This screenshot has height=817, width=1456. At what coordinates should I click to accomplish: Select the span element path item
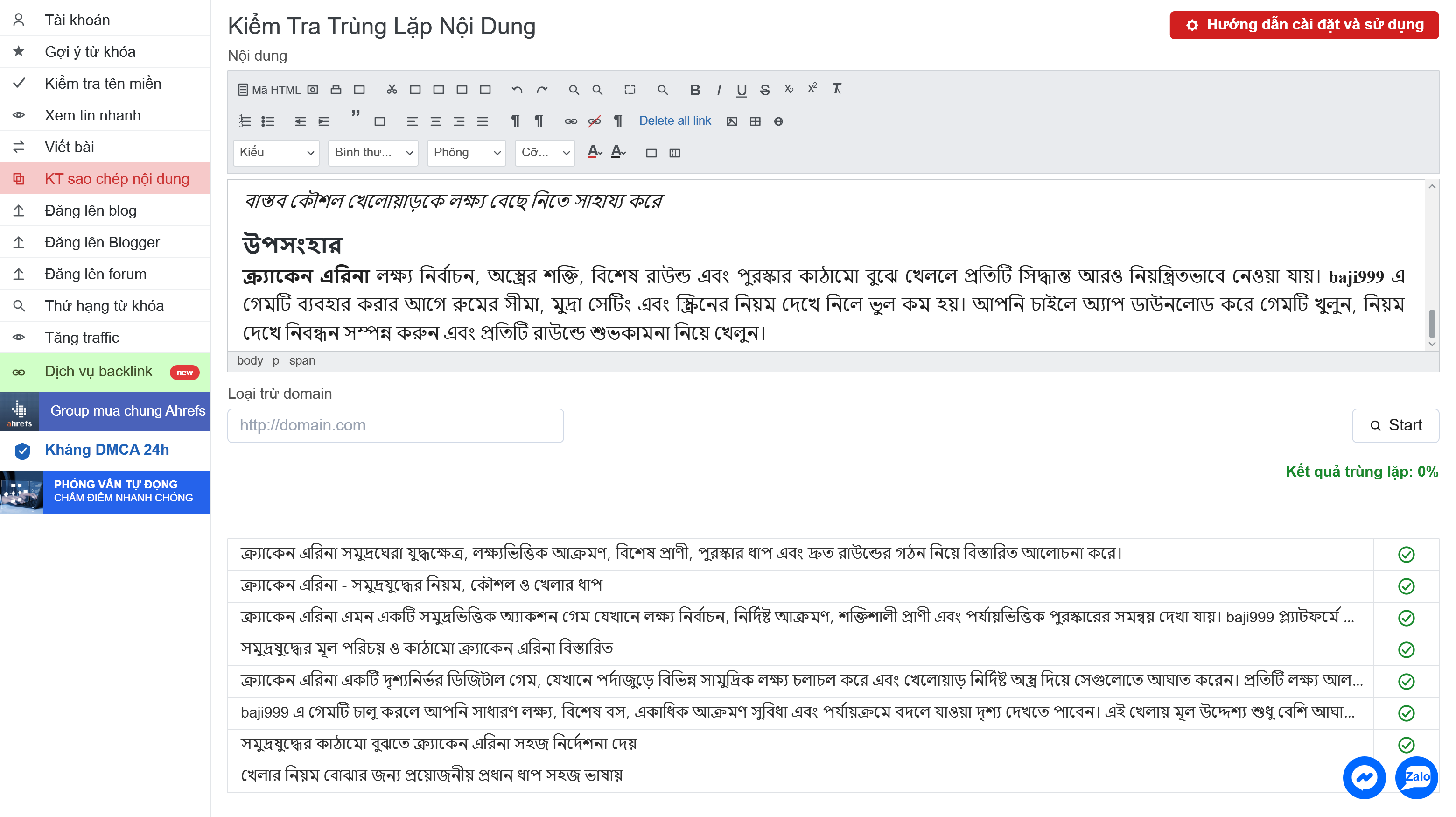pos(302,360)
